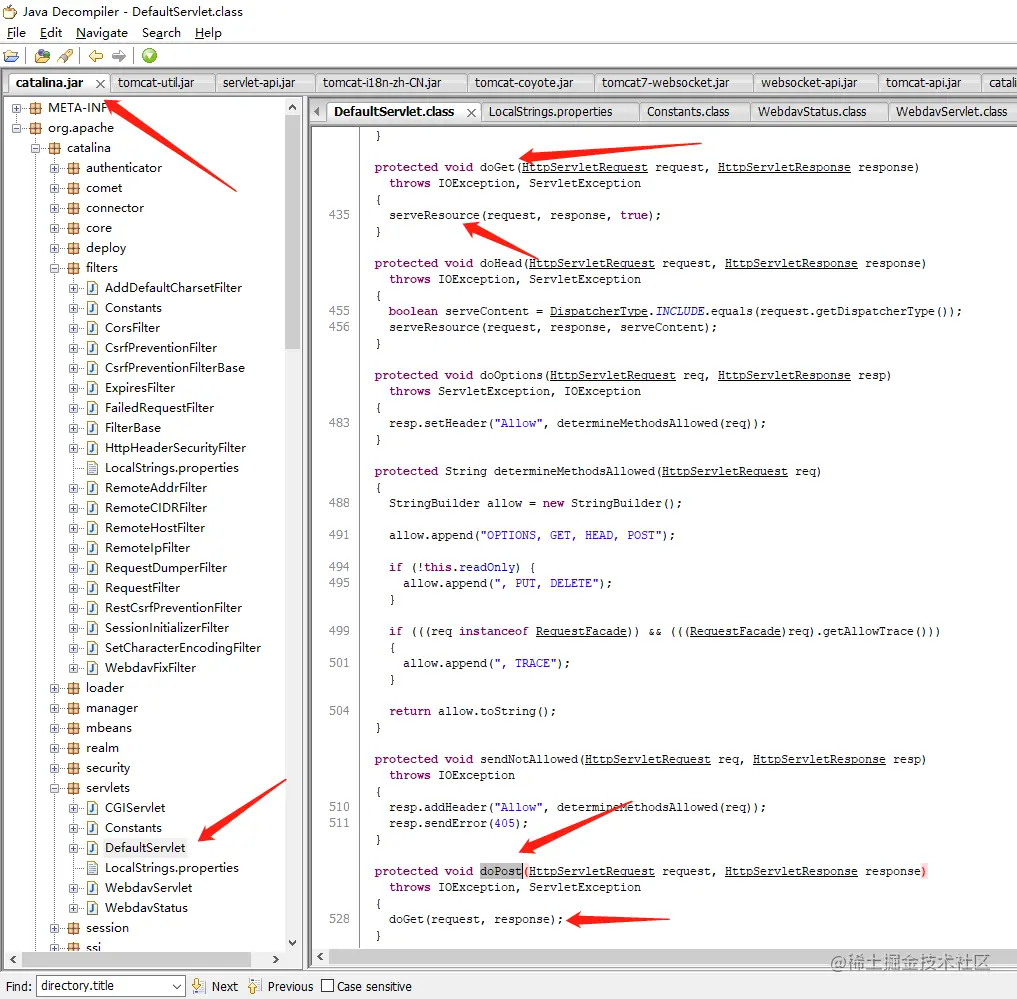This screenshot has width=1017, height=999.
Task: Open the Edit menu
Action: [x=51, y=33]
